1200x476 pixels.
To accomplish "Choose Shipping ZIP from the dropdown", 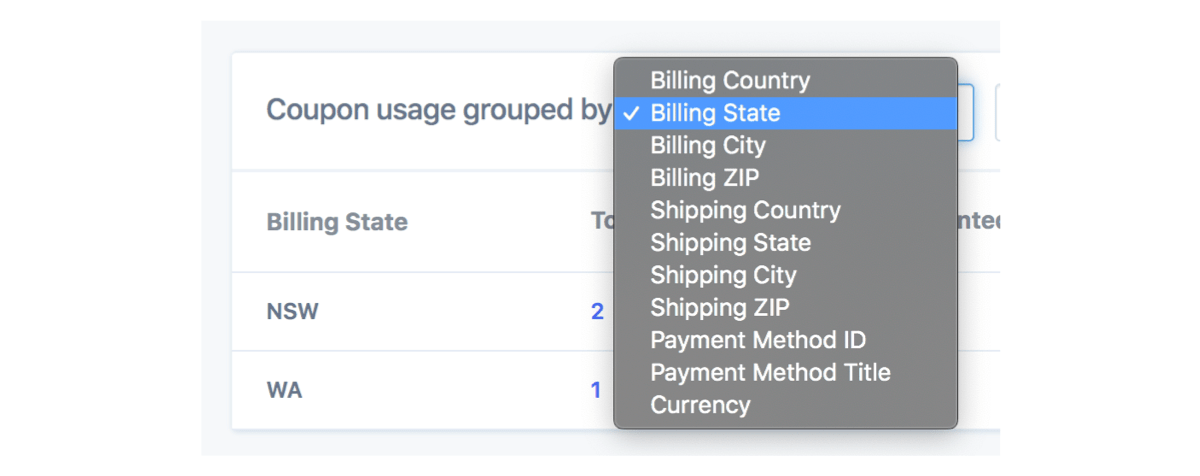I will coord(720,308).
